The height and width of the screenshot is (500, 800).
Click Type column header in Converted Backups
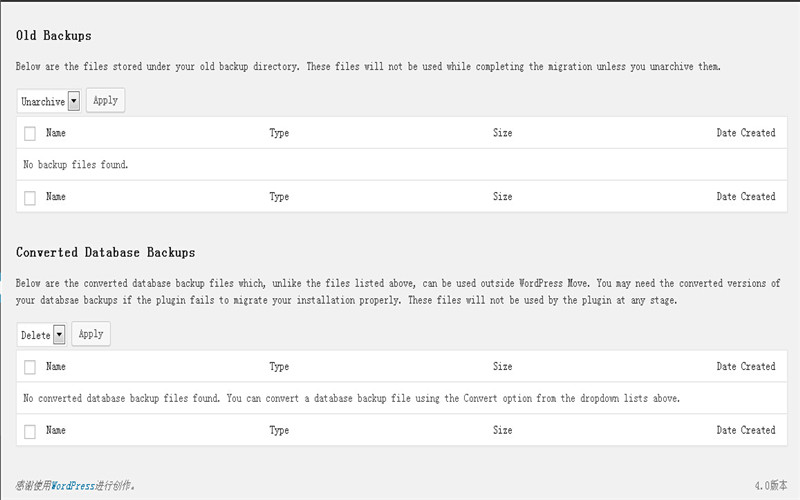[279, 367]
